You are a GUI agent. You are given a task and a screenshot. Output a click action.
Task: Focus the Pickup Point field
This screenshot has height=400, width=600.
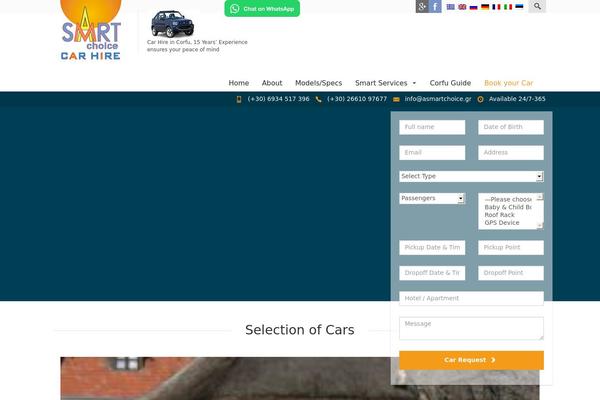pos(511,248)
